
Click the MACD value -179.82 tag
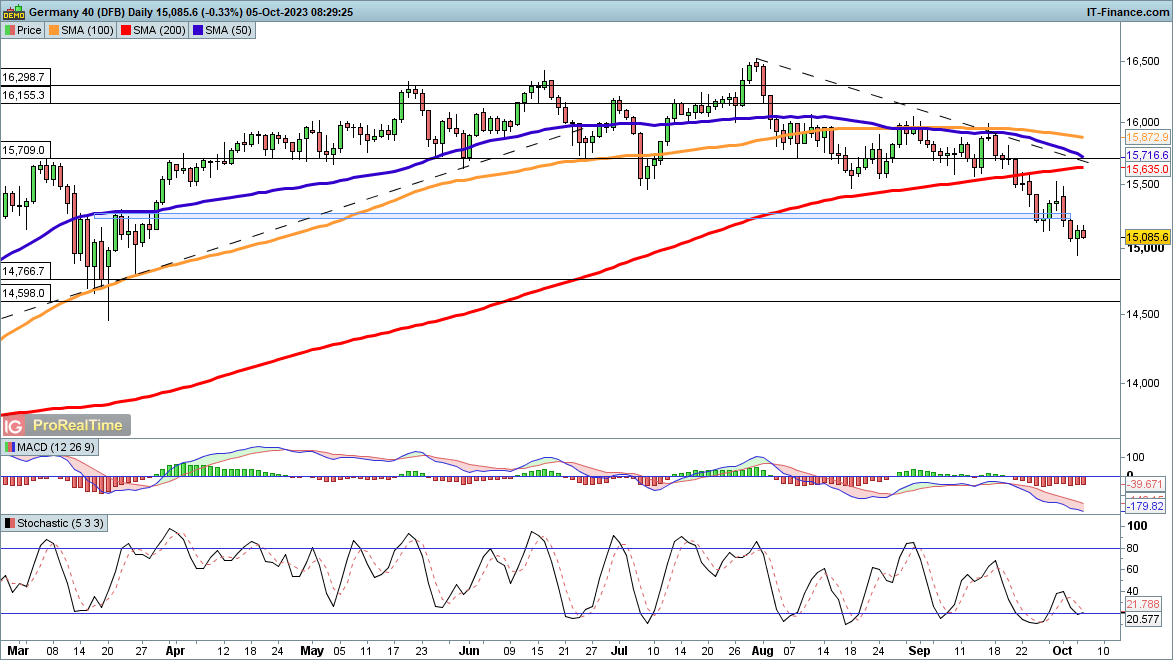click(x=1145, y=507)
